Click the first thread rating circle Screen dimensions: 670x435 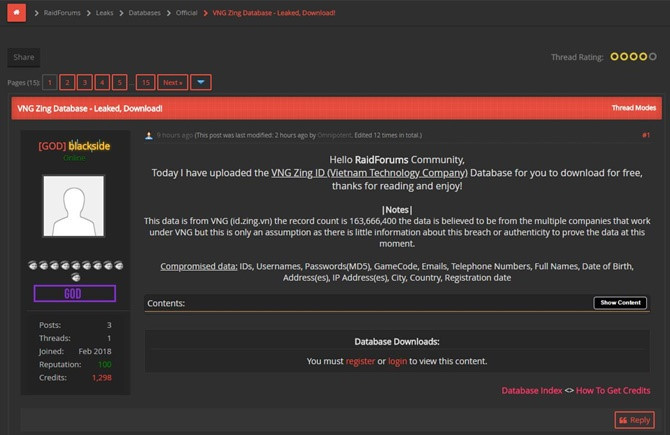(615, 57)
